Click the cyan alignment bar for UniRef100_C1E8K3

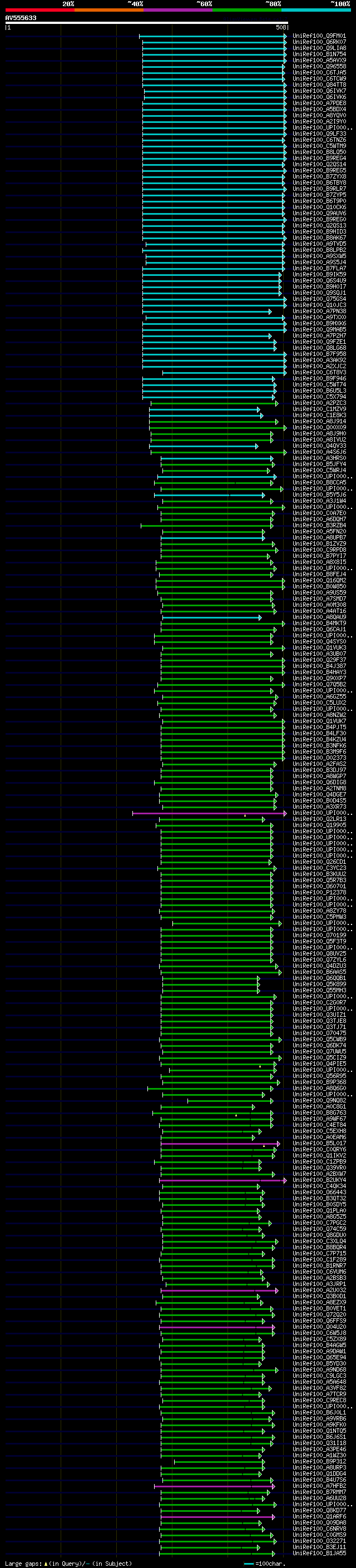pyautogui.click(x=206, y=415)
